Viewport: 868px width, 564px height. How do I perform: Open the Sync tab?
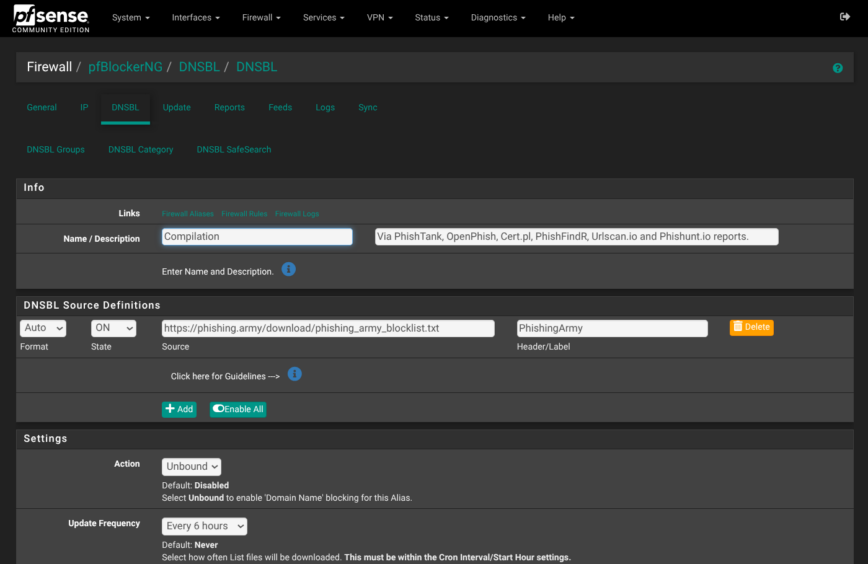tap(368, 107)
